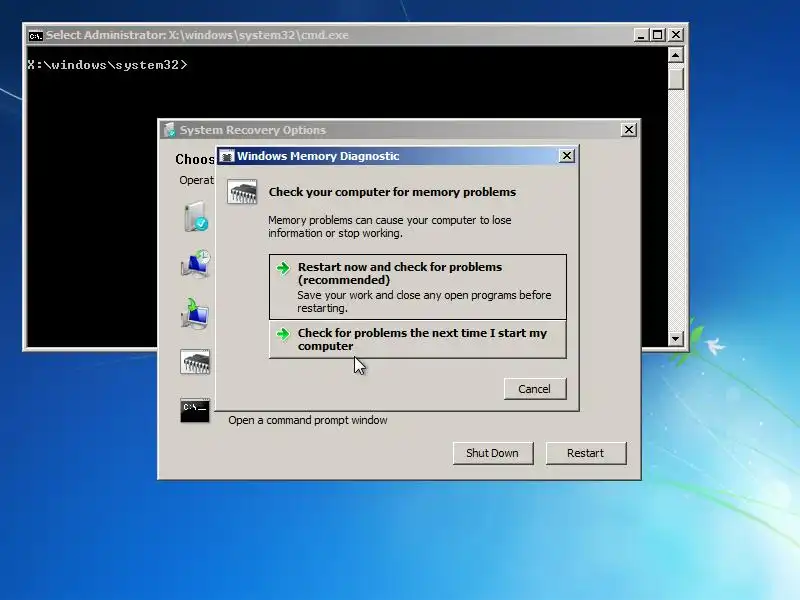
Task: Open Windows Memory Diagnostic icon in recovery list
Action: pos(195,362)
